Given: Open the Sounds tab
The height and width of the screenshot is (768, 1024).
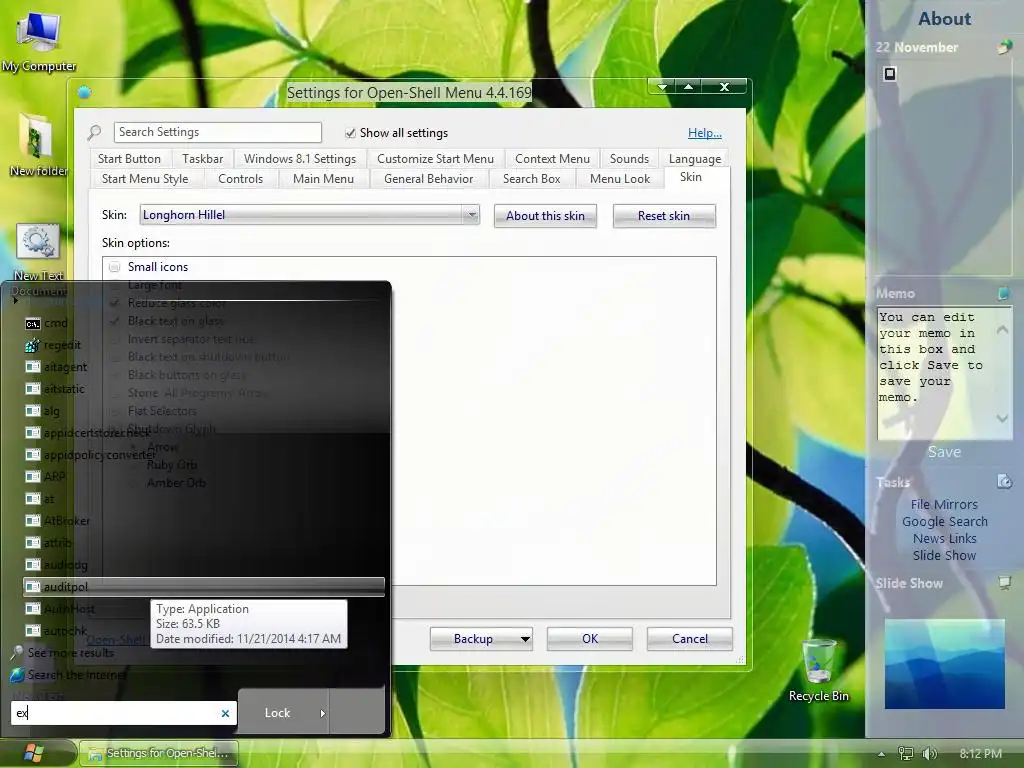Looking at the screenshot, I should coord(630,159).
